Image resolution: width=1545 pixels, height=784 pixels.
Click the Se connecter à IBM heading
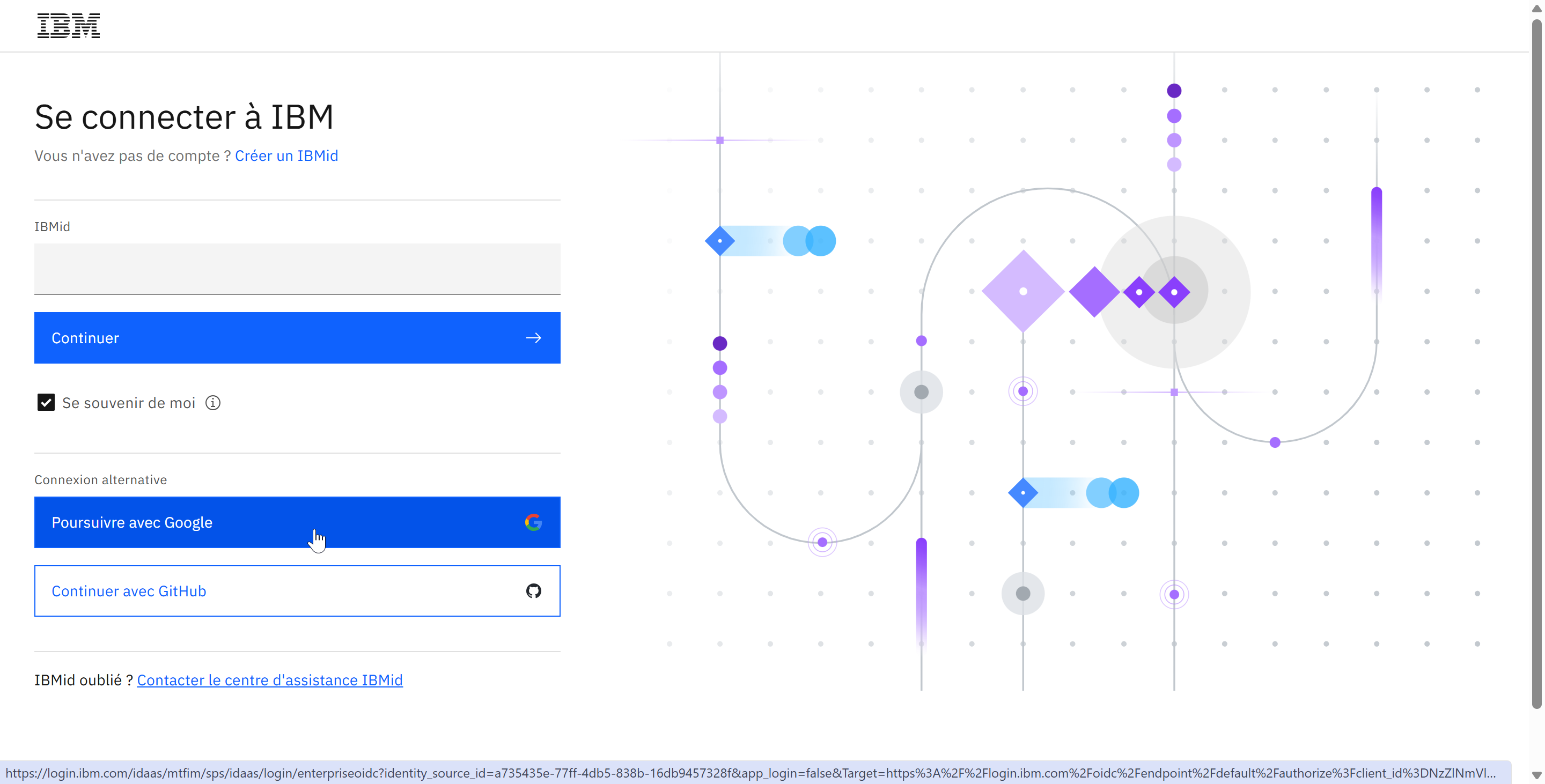click(x=183, y=116)
